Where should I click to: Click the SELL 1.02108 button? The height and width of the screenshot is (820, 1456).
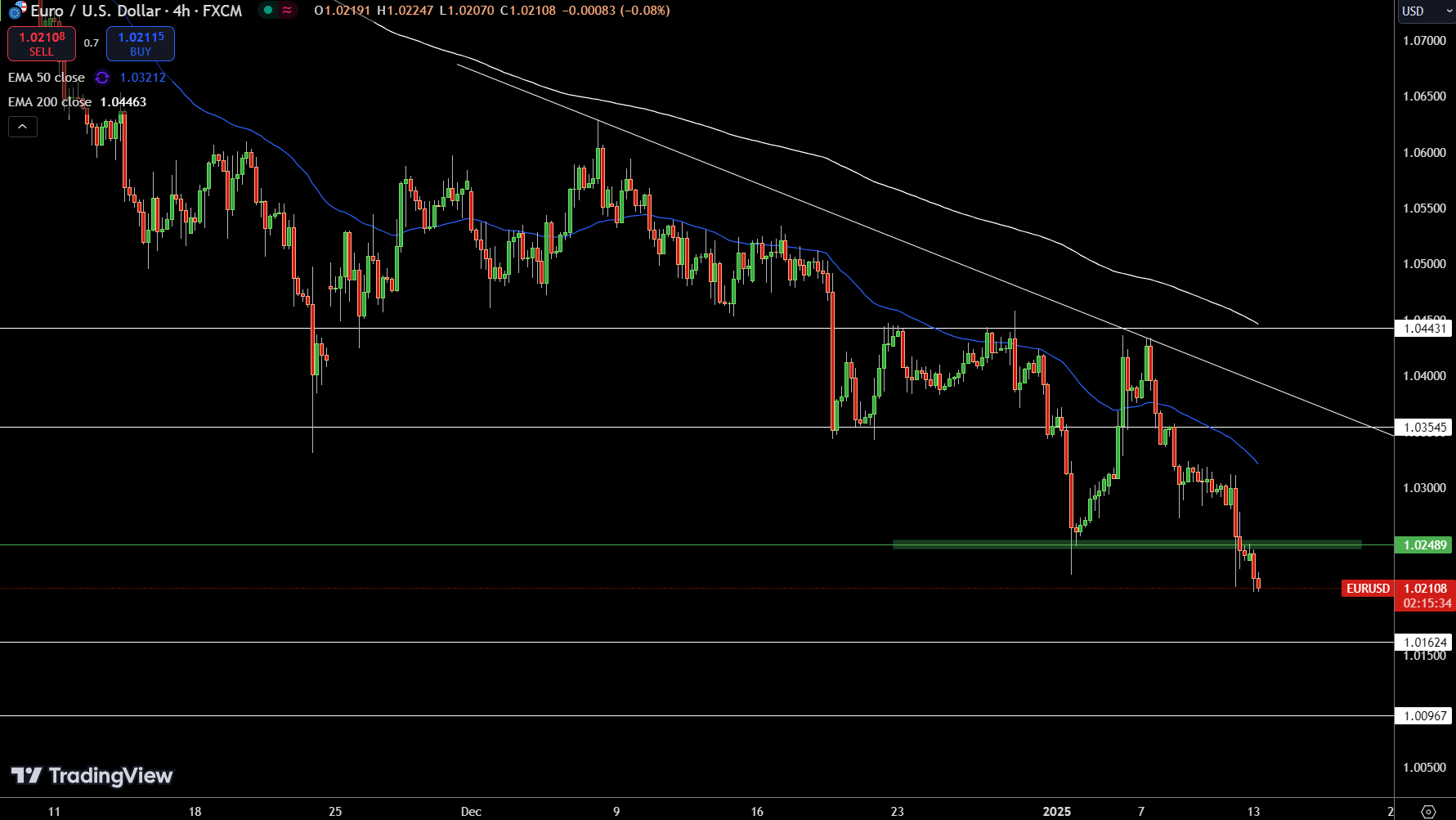click(42, 43)
